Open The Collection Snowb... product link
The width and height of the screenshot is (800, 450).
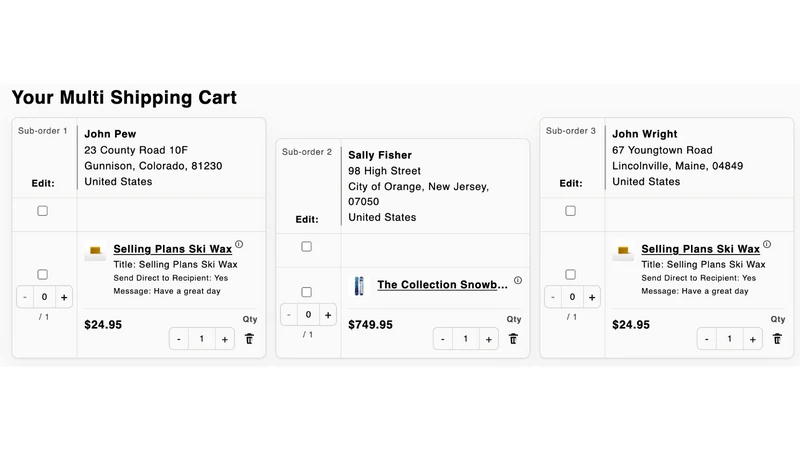pyautogui.click(x=442, y=285)
